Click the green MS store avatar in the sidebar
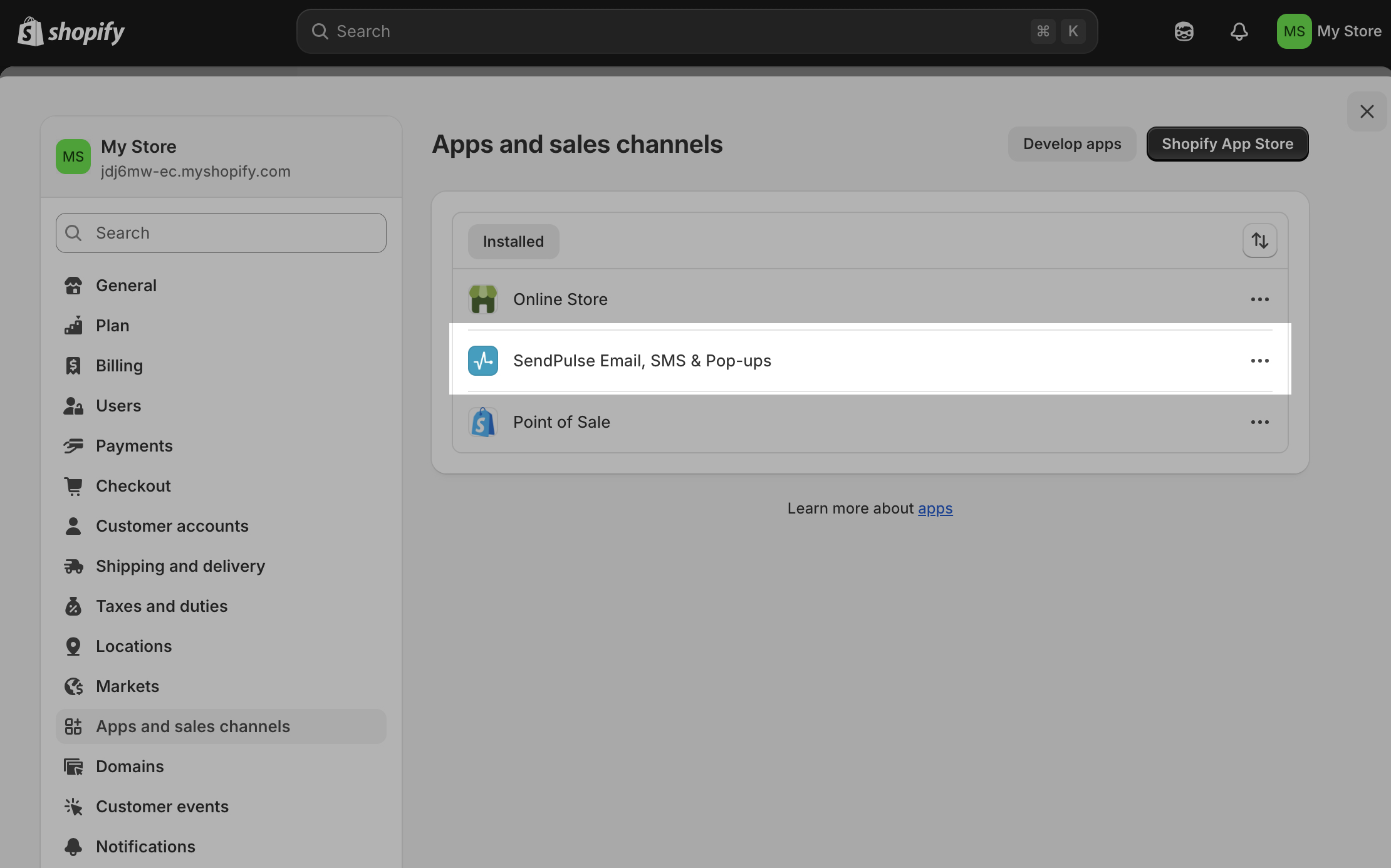The width and height of the screenshot is (1391, 868). tap(73, 157)
